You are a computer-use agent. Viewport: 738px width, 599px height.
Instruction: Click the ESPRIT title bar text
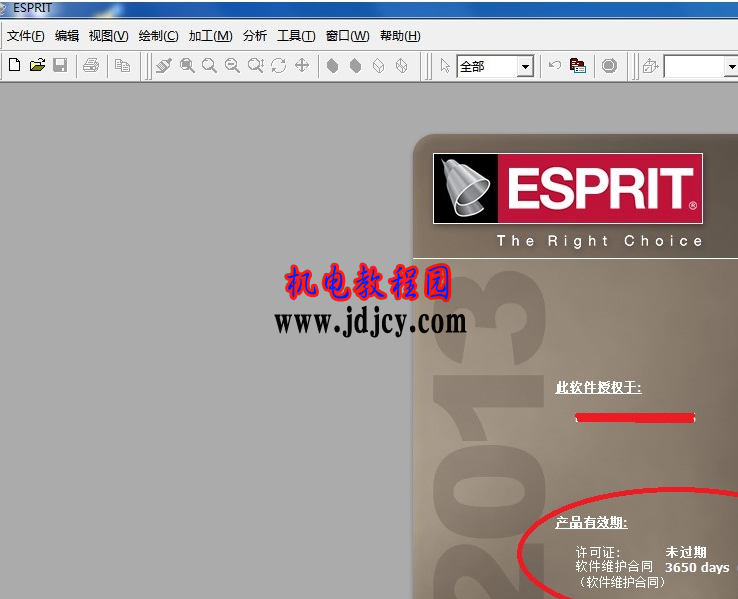coord(32,8)
